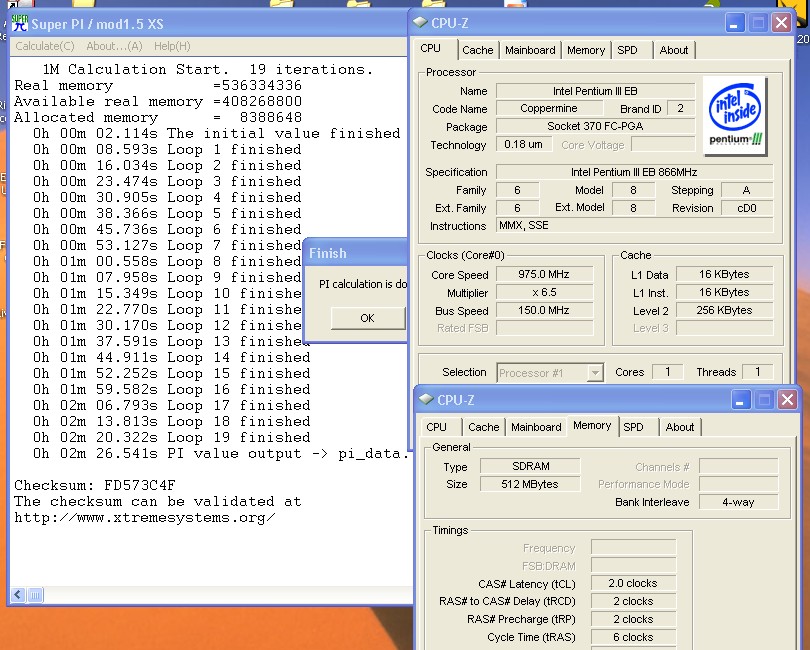Image resolution: width=810 pixels, height=650 pixels.
Task: Open About...(A) menu in Super PI
Action: click(x=114, y=46)
